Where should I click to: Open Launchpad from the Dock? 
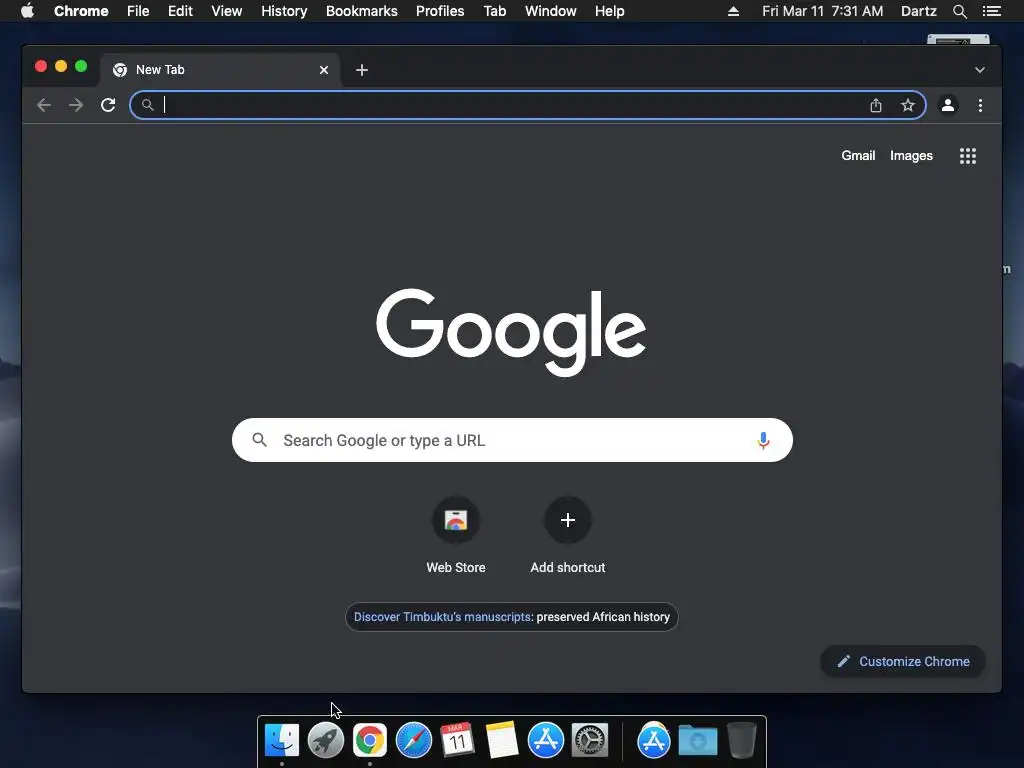(325, 741)
